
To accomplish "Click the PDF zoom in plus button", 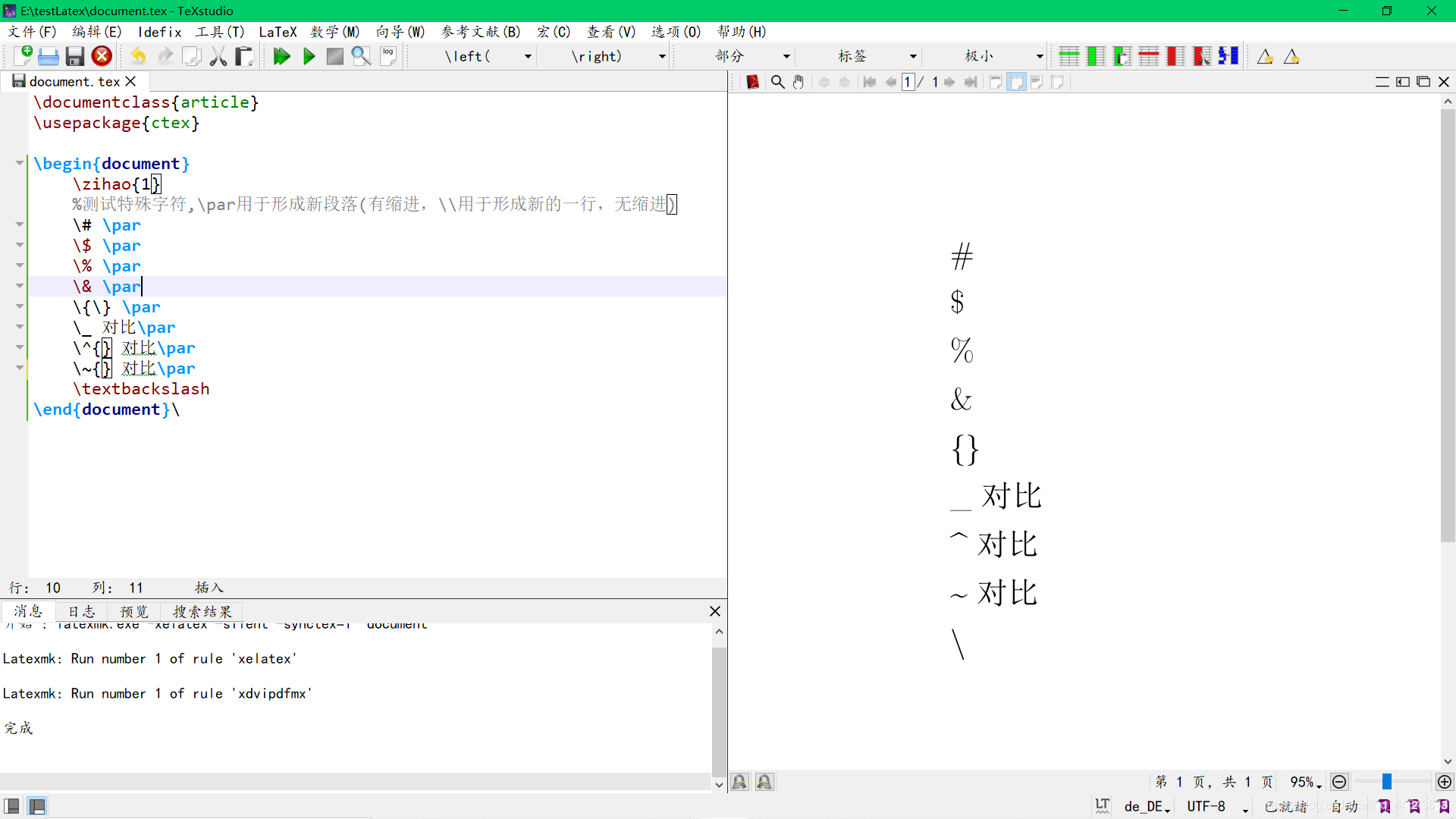I will (1445, 782).
